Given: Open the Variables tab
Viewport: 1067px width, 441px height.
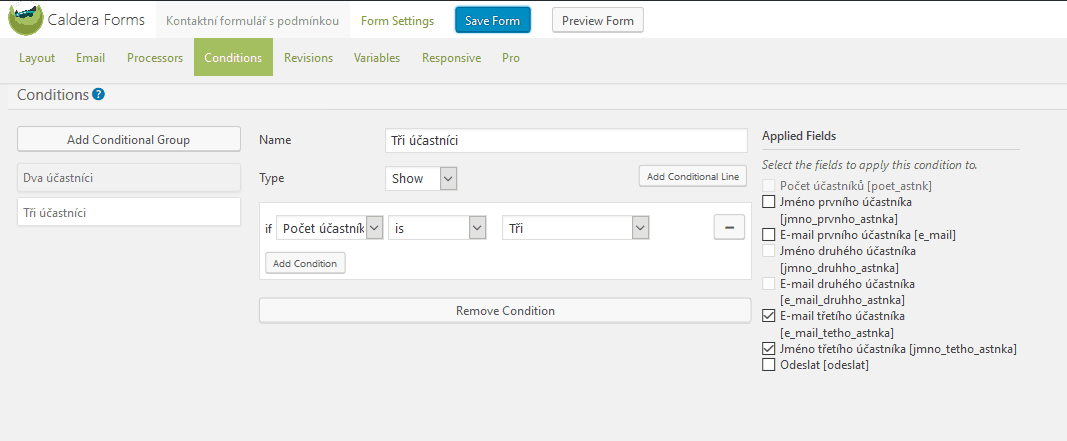Looking at the screenshot, I should tap(377, 58).
